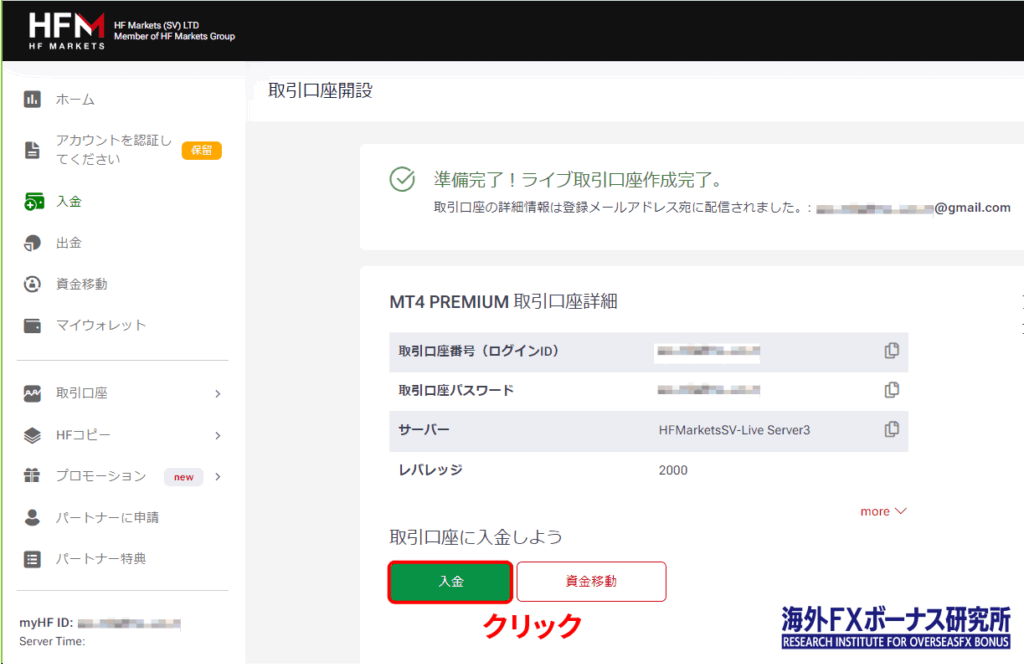Click the HFM logo in header

coord(67,30)
